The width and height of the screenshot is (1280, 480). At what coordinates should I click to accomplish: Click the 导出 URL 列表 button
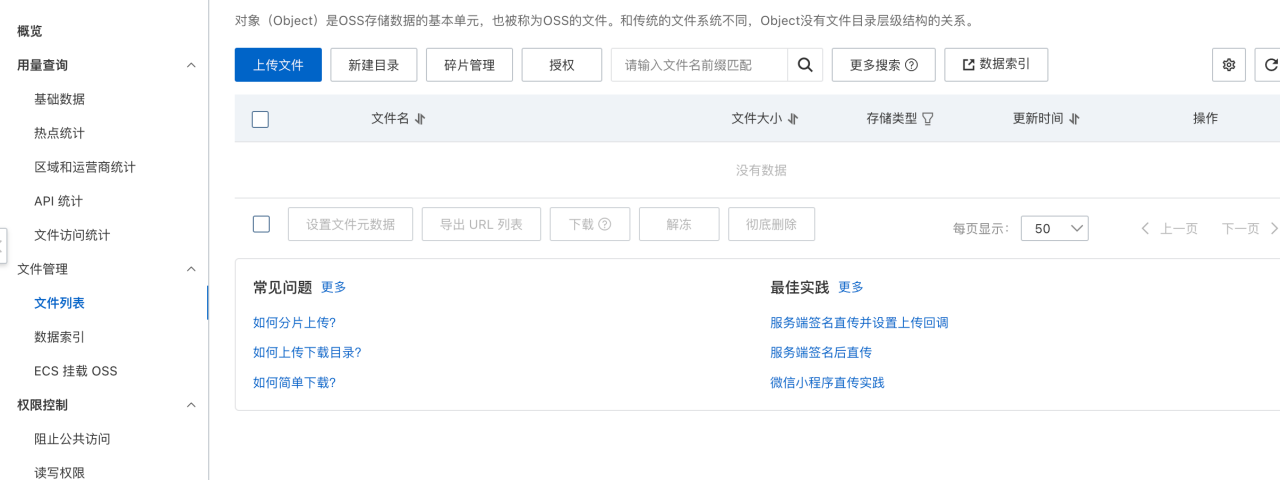coord(481,224)
